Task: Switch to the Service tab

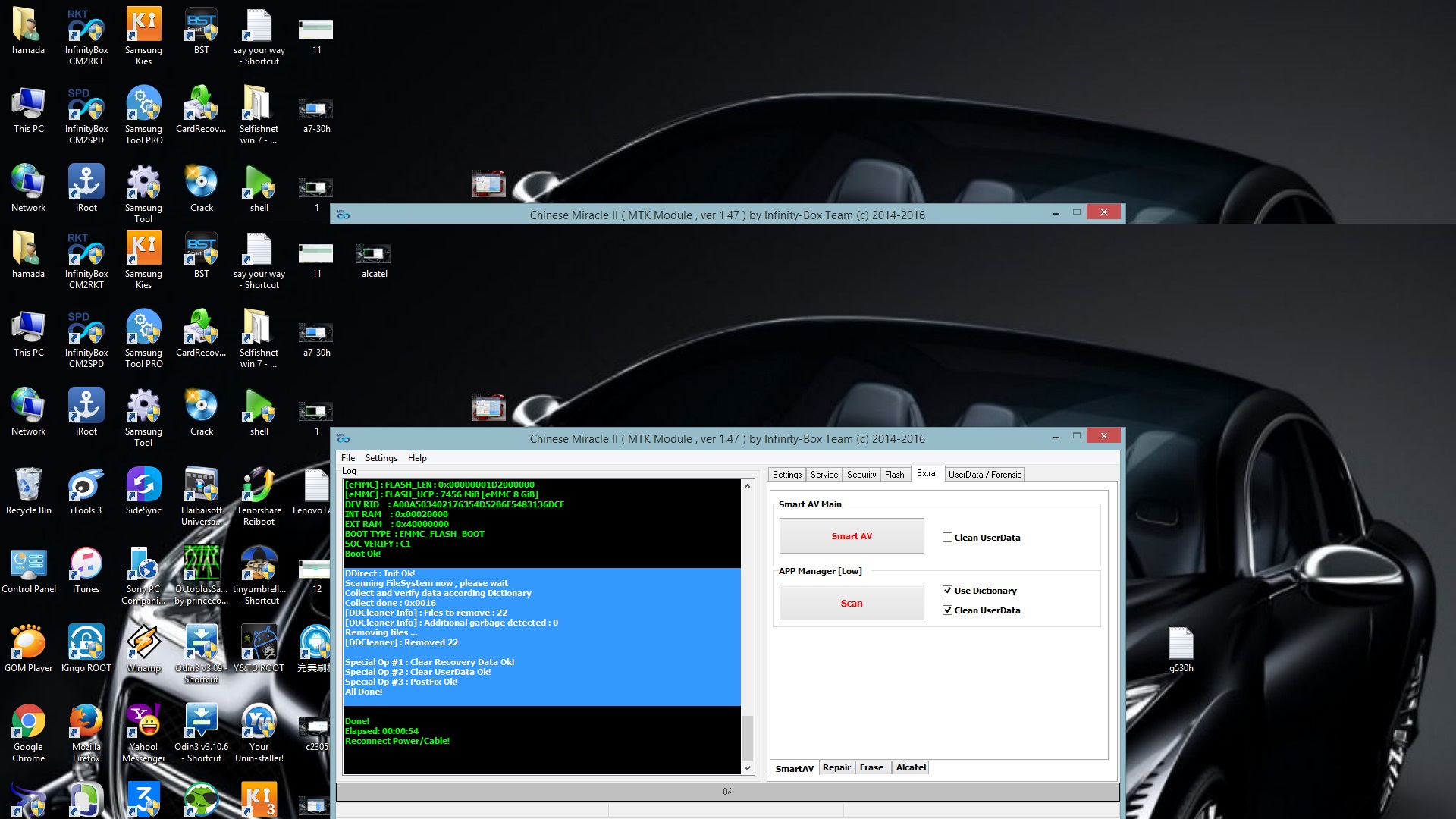Action: [824, 475]
